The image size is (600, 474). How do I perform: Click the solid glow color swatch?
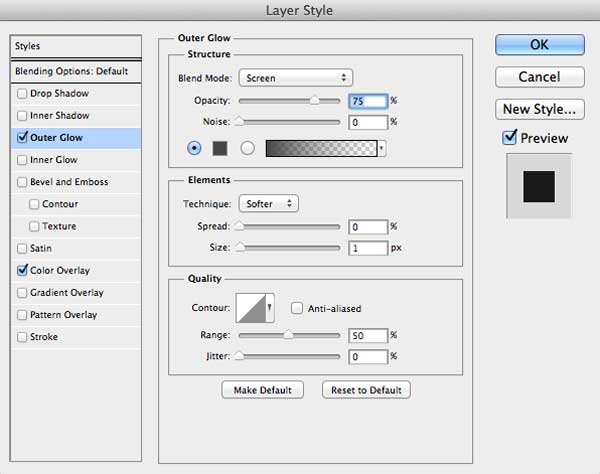(220, 148)
